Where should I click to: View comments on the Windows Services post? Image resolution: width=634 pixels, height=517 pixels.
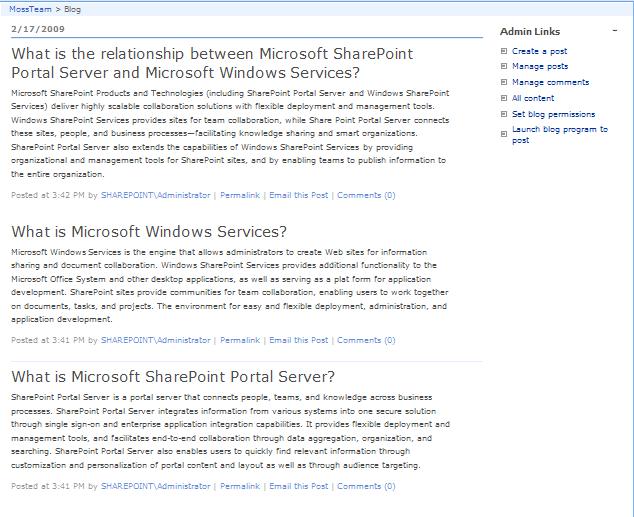pos(366,340)
